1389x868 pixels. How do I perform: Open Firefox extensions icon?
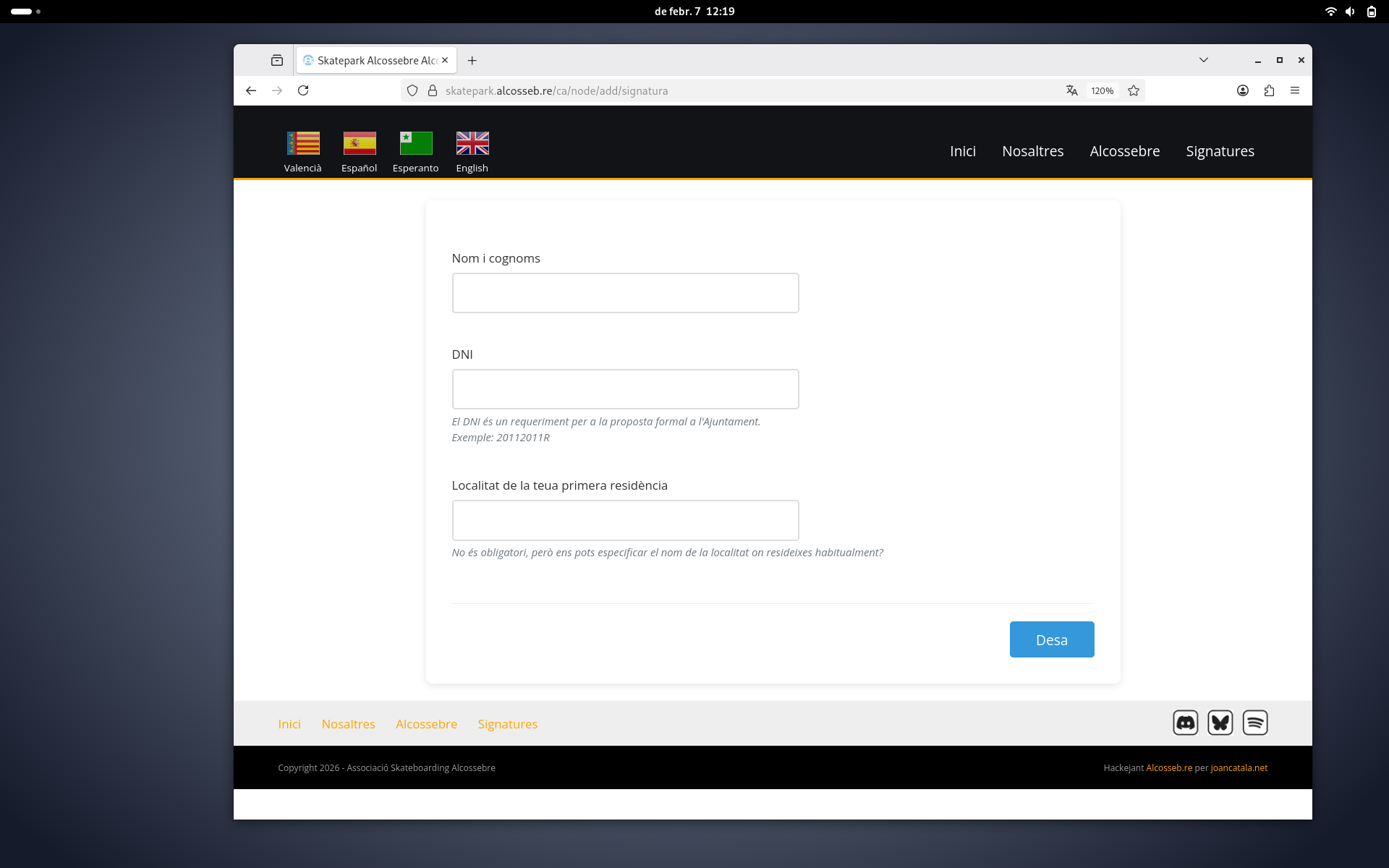1269,90
